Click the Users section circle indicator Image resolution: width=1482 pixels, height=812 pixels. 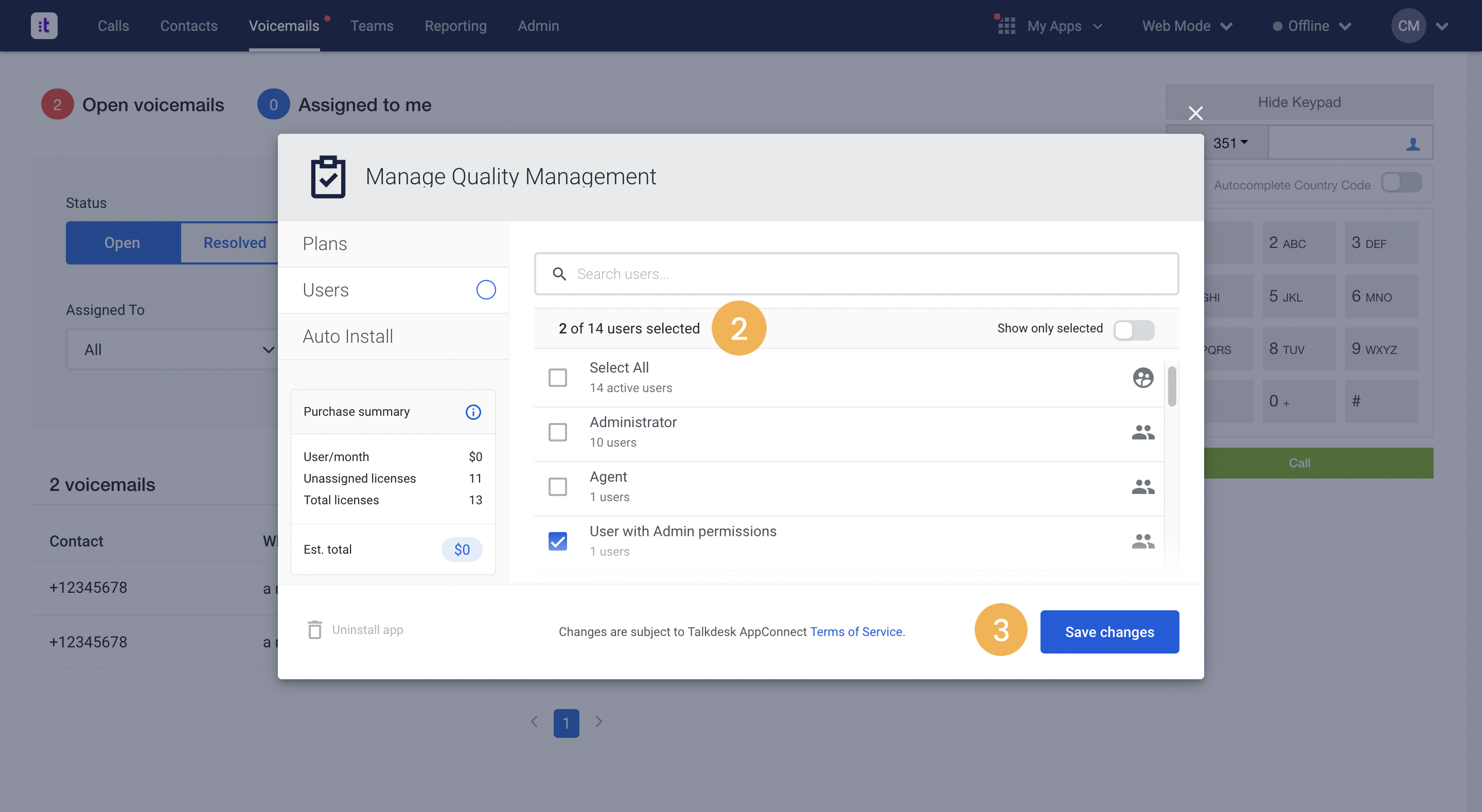(x=486, y=290)
